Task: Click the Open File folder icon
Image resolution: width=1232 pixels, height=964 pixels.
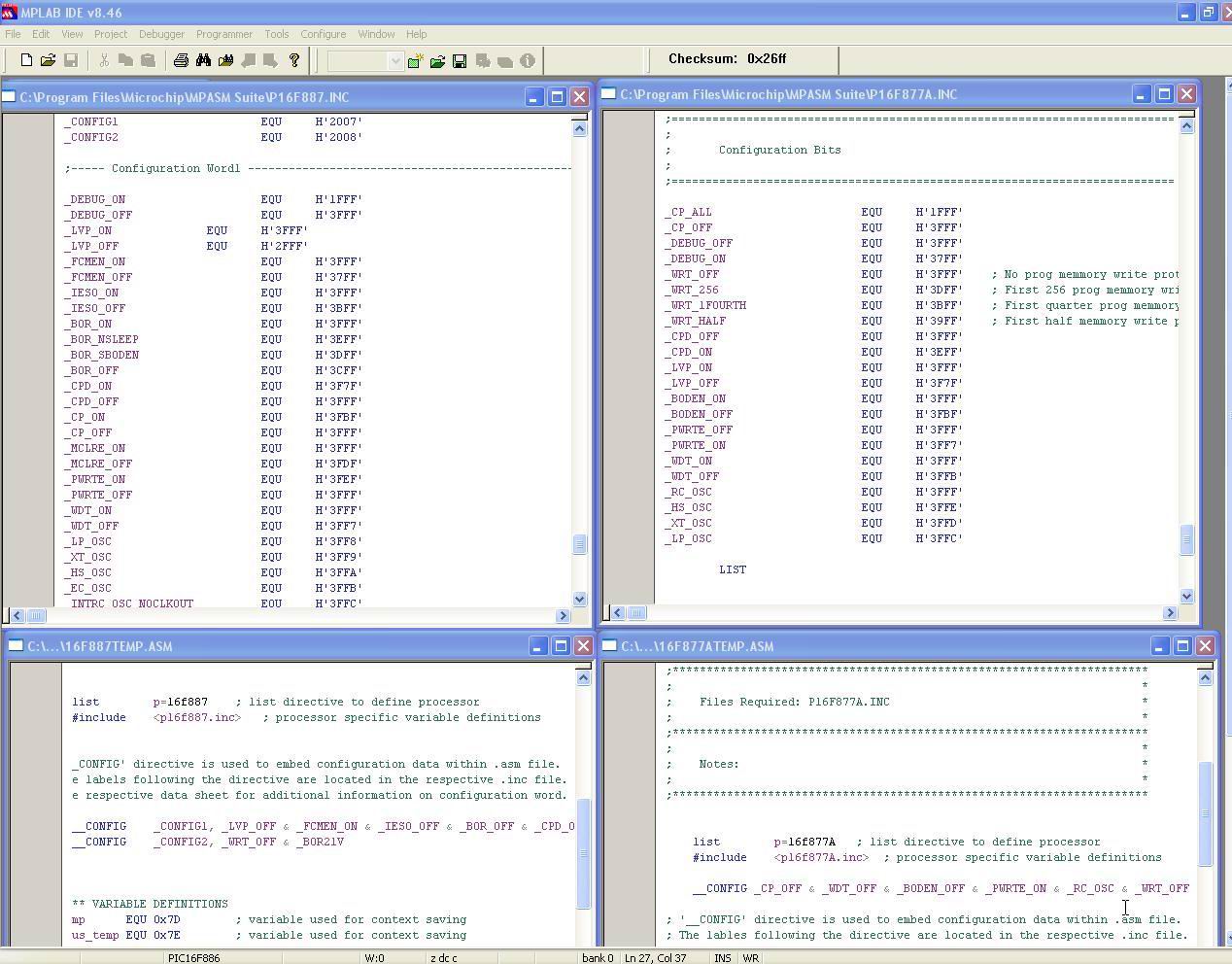Action: tap(48, 60)
